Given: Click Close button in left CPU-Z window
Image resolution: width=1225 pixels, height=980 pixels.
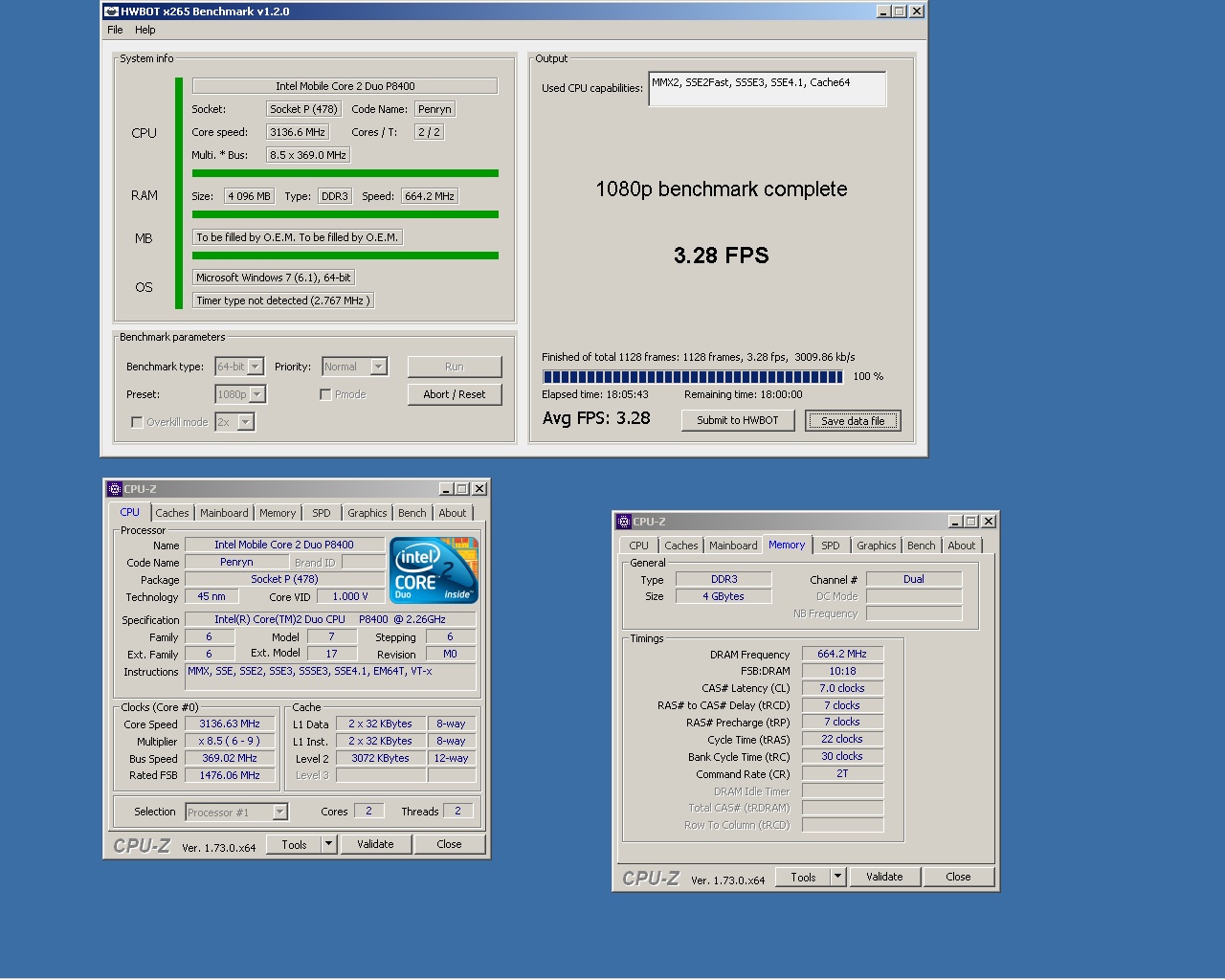Looking at the screenshot, I should point(450,844).
